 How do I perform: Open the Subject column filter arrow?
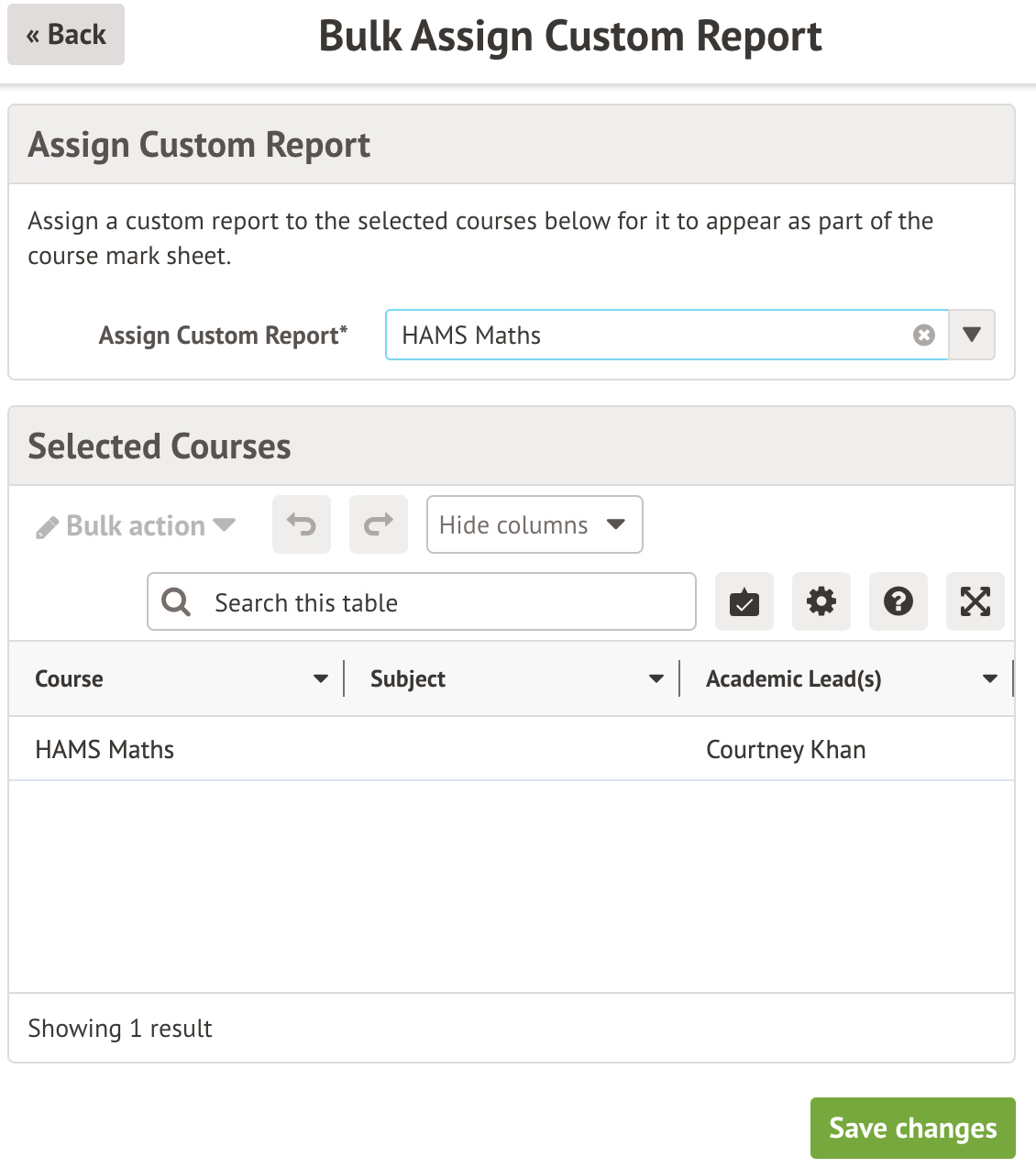[x=656, y=679]
